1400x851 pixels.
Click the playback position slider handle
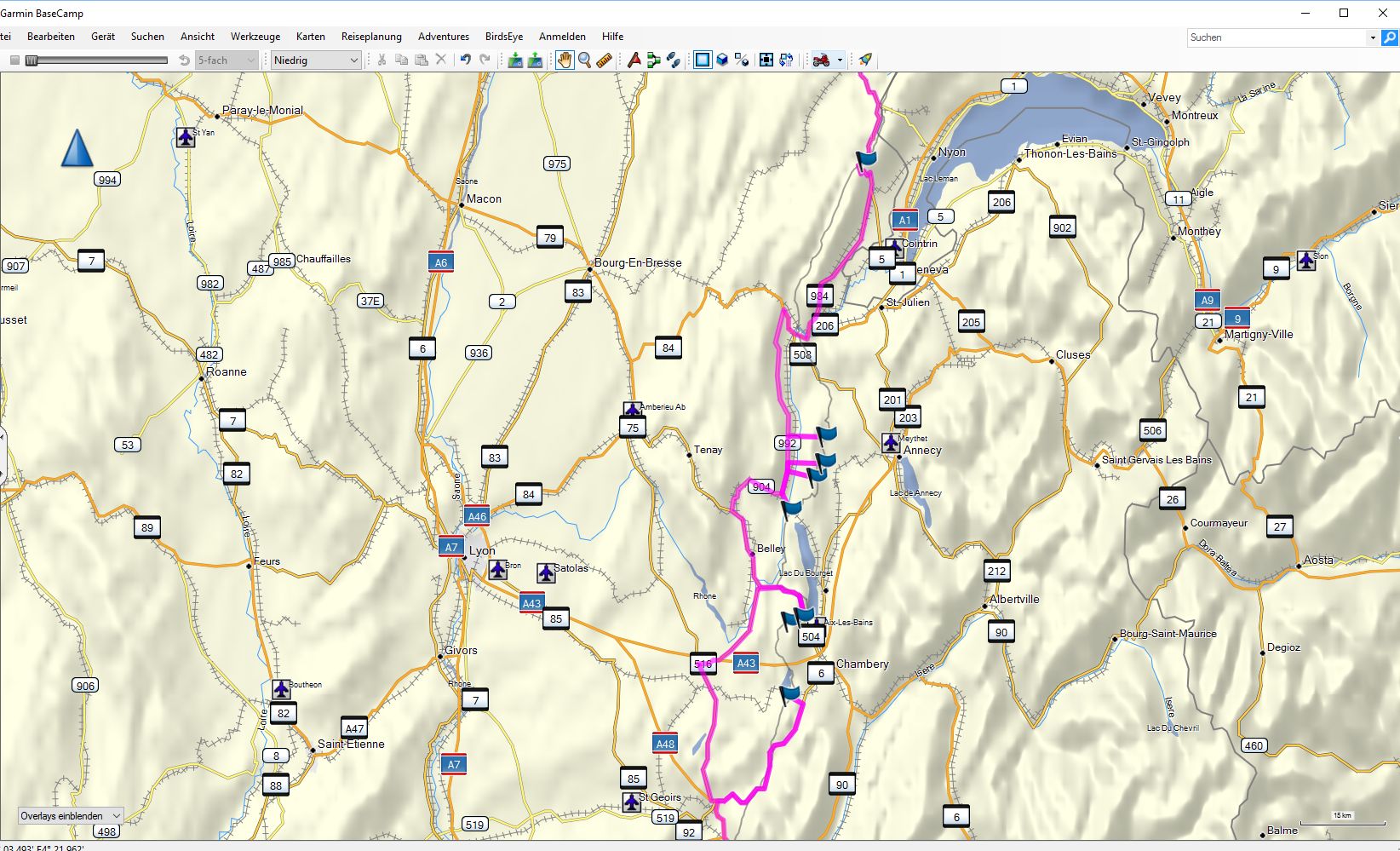(x=32, y=60)
